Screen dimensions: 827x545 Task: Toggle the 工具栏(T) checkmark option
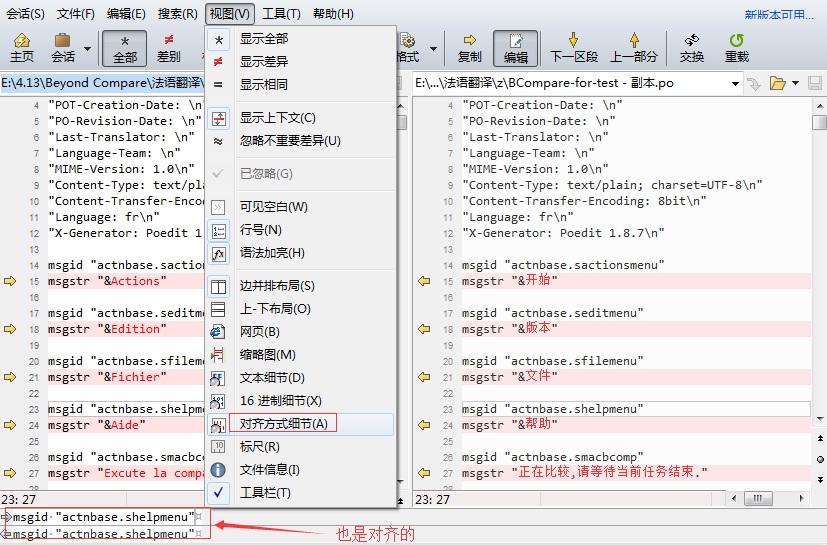[301, 493]
